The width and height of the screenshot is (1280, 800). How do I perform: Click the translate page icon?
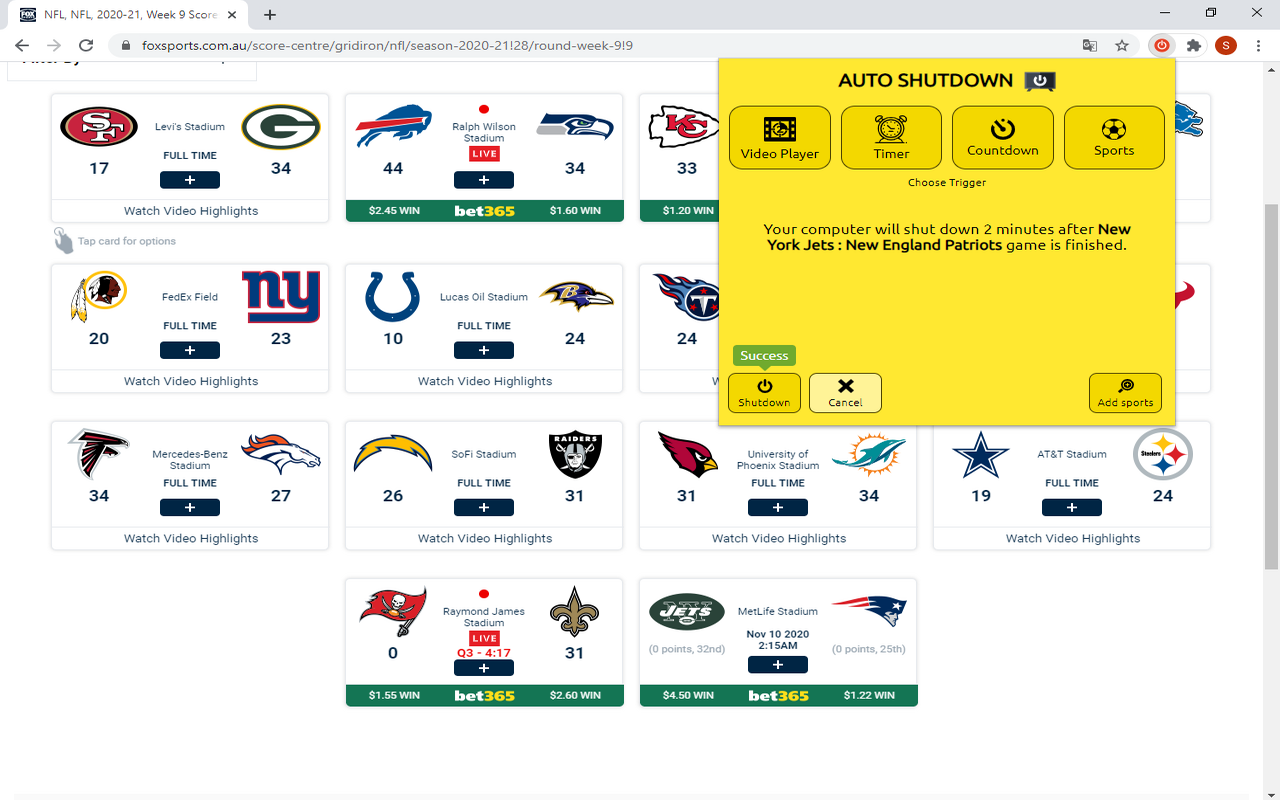[1090, 45]
